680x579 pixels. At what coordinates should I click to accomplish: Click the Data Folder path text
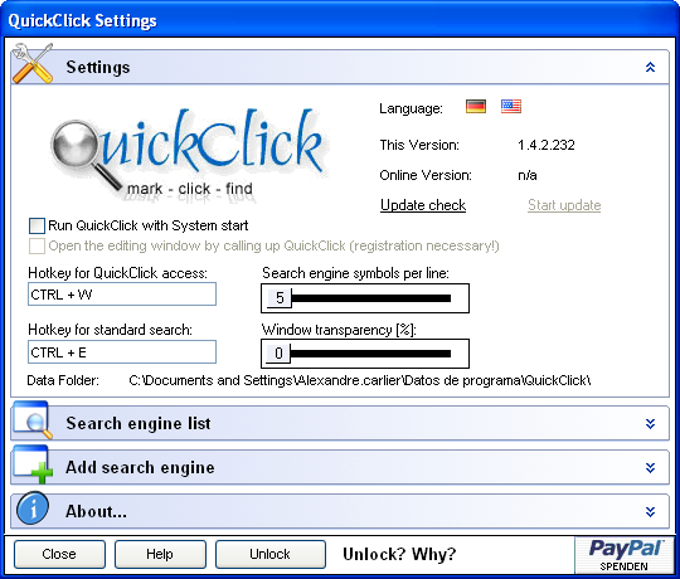point(360,381)
